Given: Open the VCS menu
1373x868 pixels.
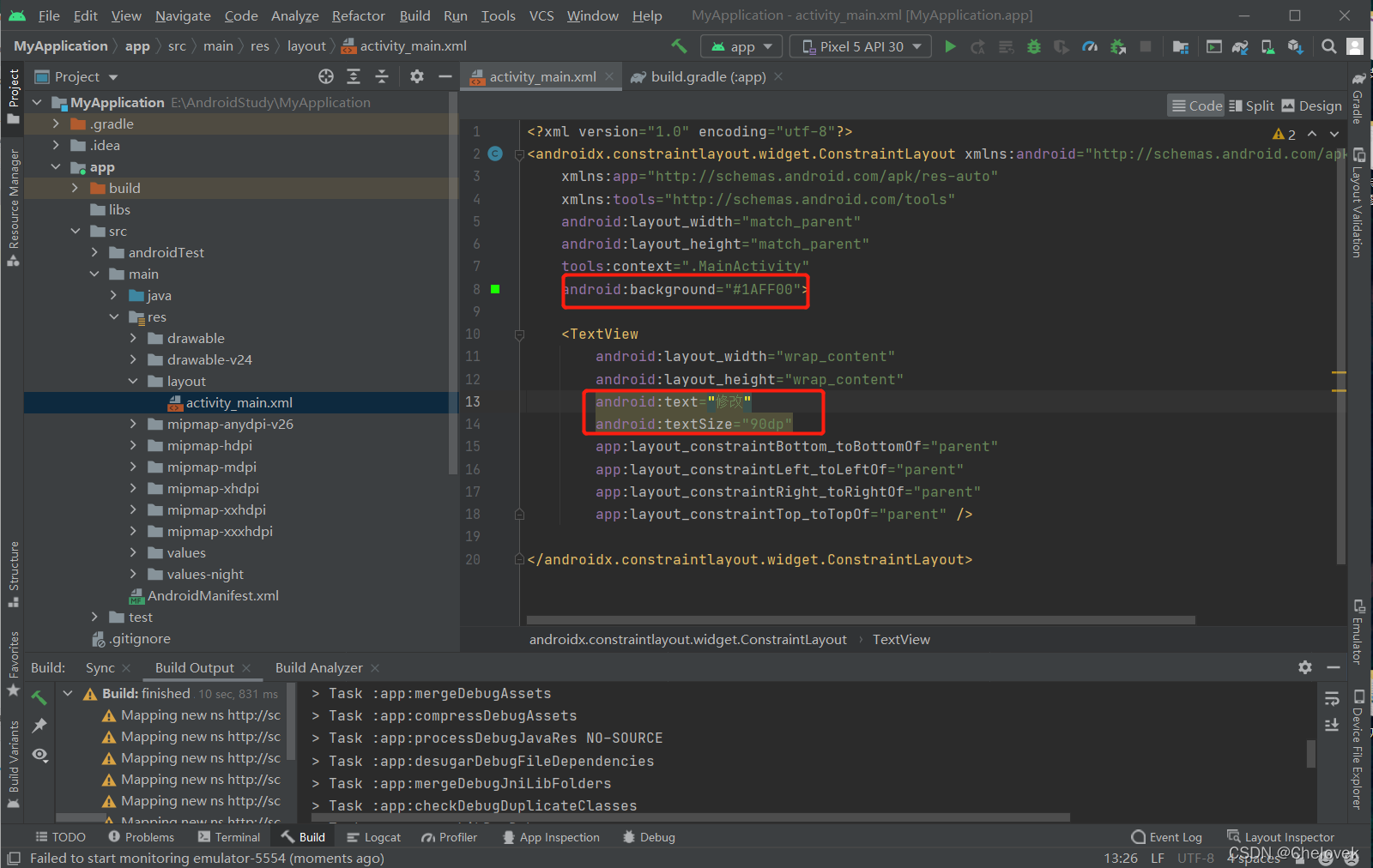Looking at the screenshot, I should tap(541, 15).
